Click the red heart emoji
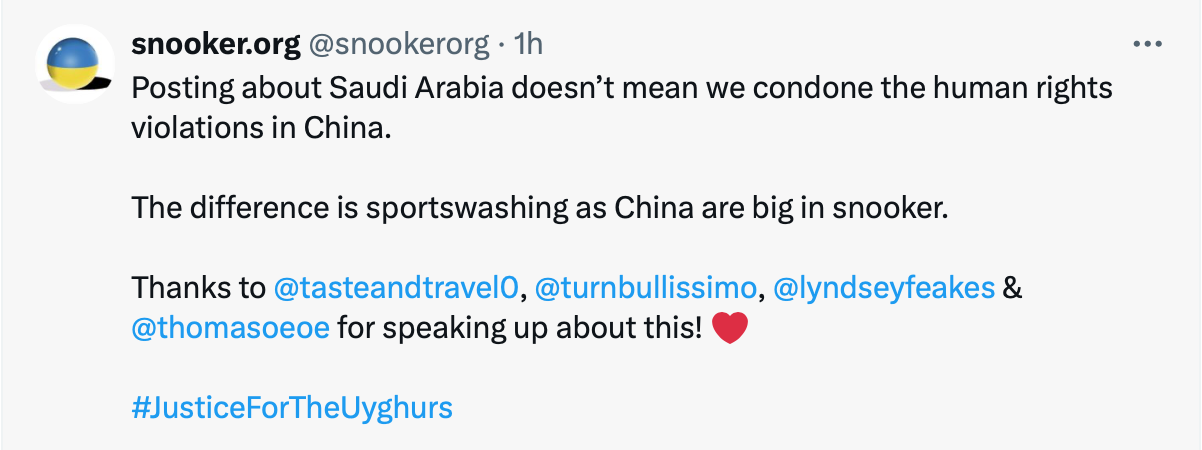 728,329
